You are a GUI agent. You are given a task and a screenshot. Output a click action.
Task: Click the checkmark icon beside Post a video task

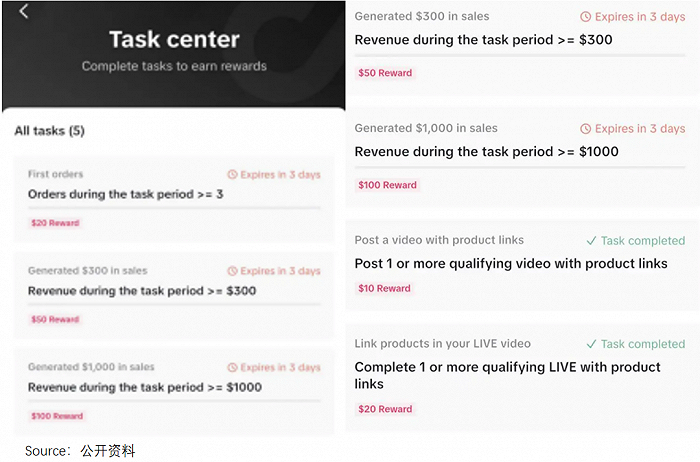click(x=591, y=241)
